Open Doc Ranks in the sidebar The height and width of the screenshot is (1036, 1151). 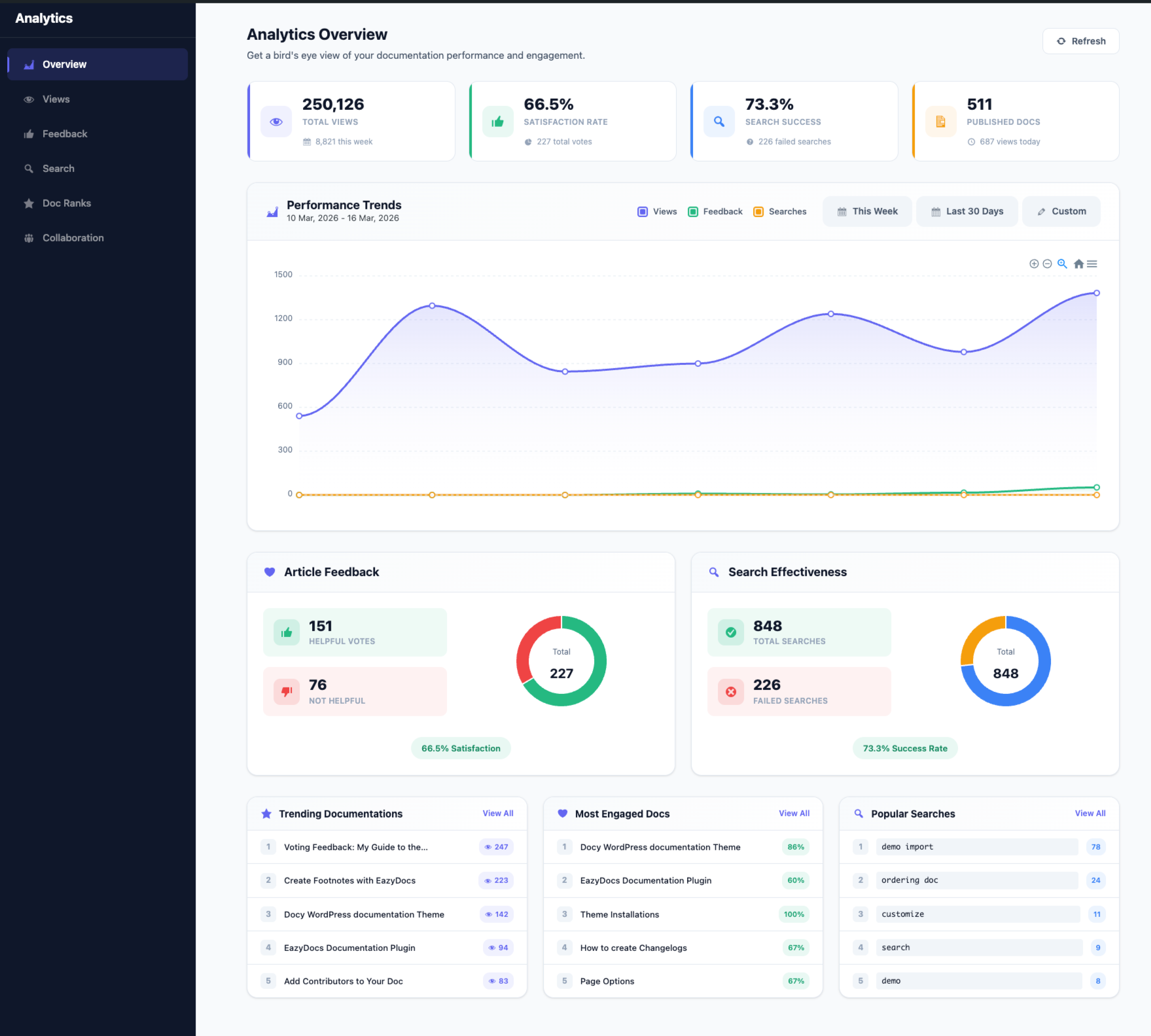(x=67, y=203)
